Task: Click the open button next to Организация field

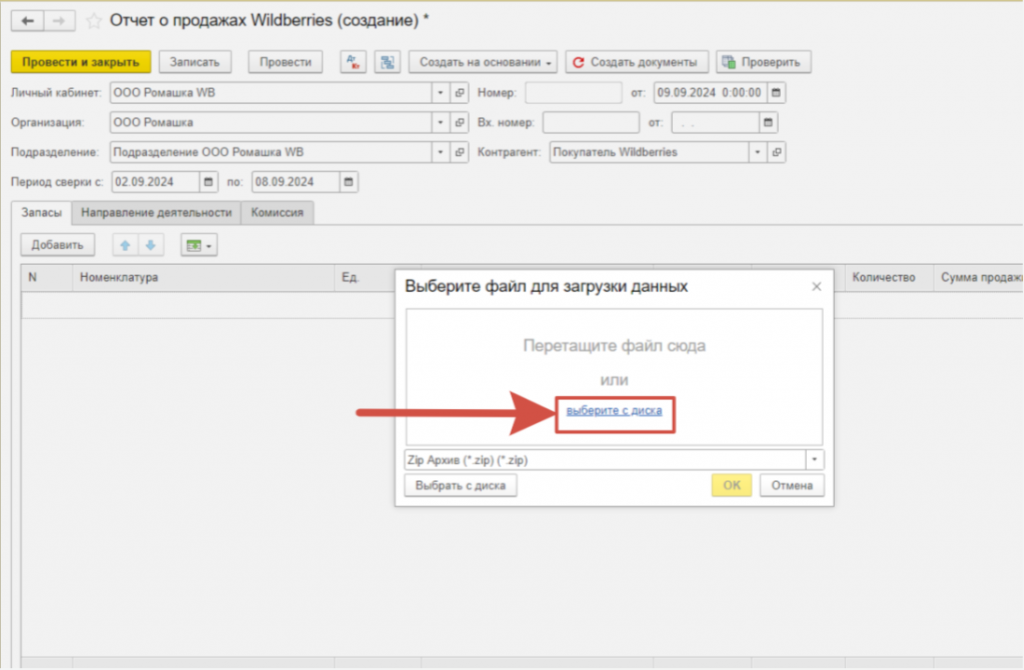Action: click(x=460, y=123)
